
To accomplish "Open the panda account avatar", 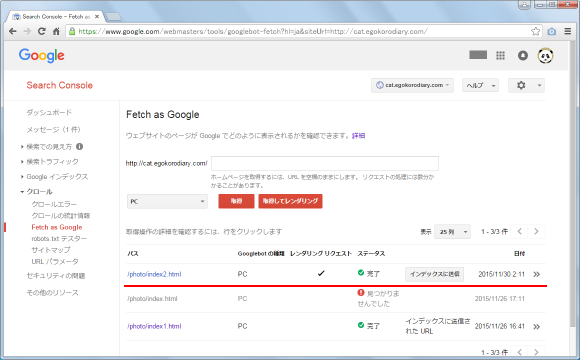I will (545, 55).
